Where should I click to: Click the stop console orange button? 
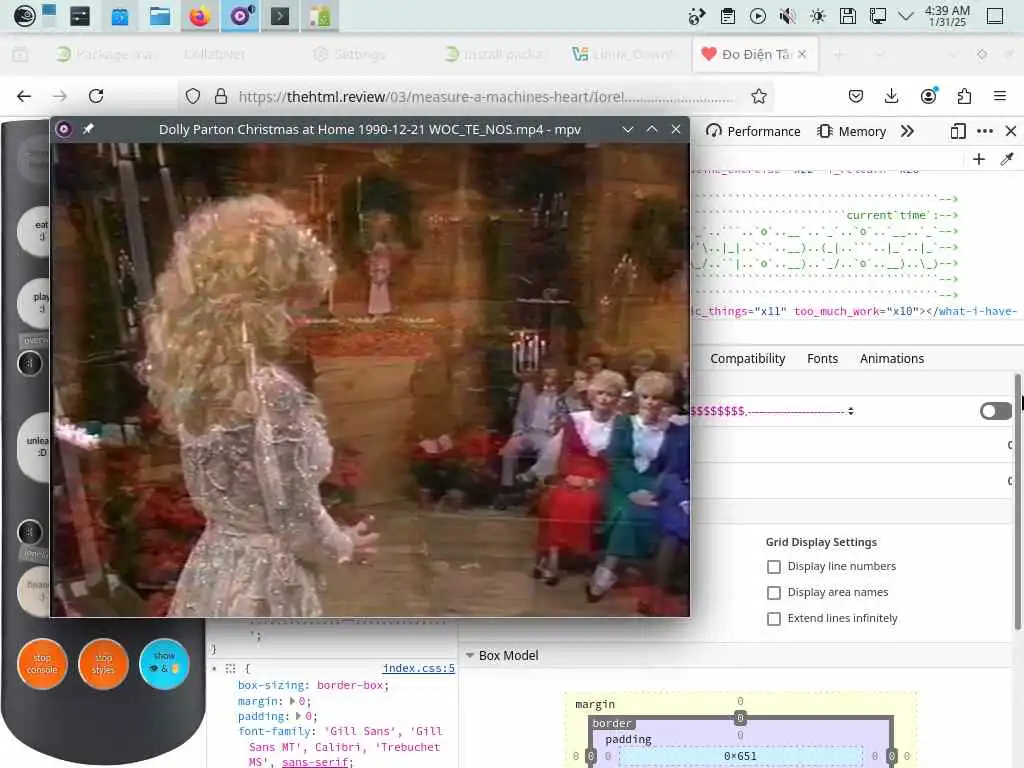click(42, 664)
